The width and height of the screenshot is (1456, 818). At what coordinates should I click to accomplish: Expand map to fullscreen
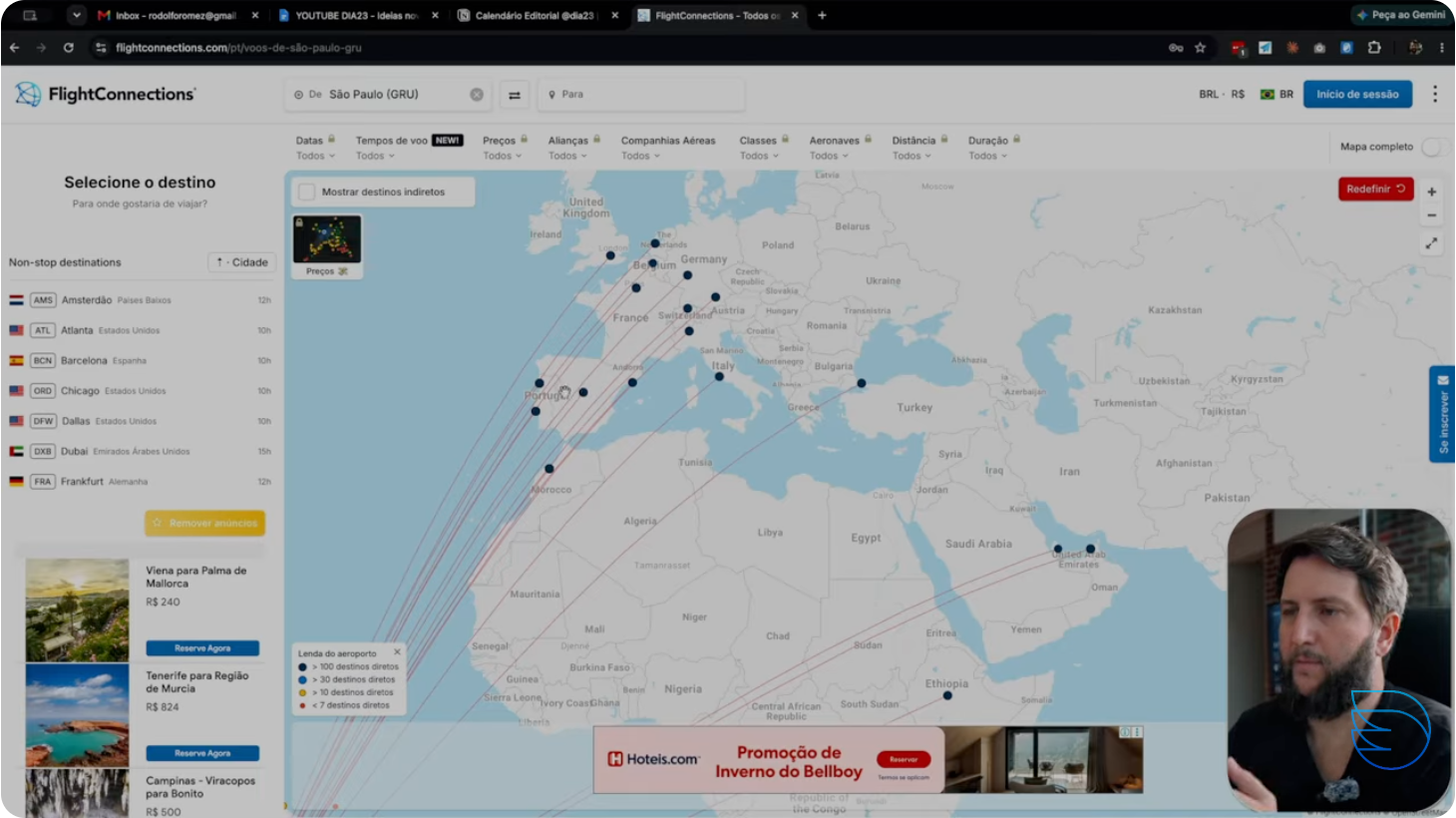[1432, 243]
